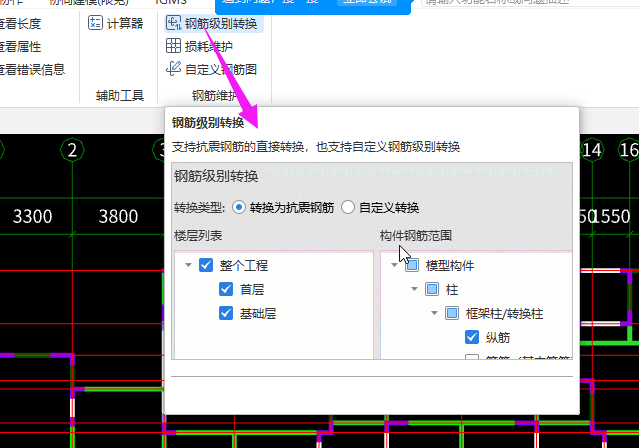Click the 首层 text in floor list
This screenshot has width=639, height=448.
point(252,289)
